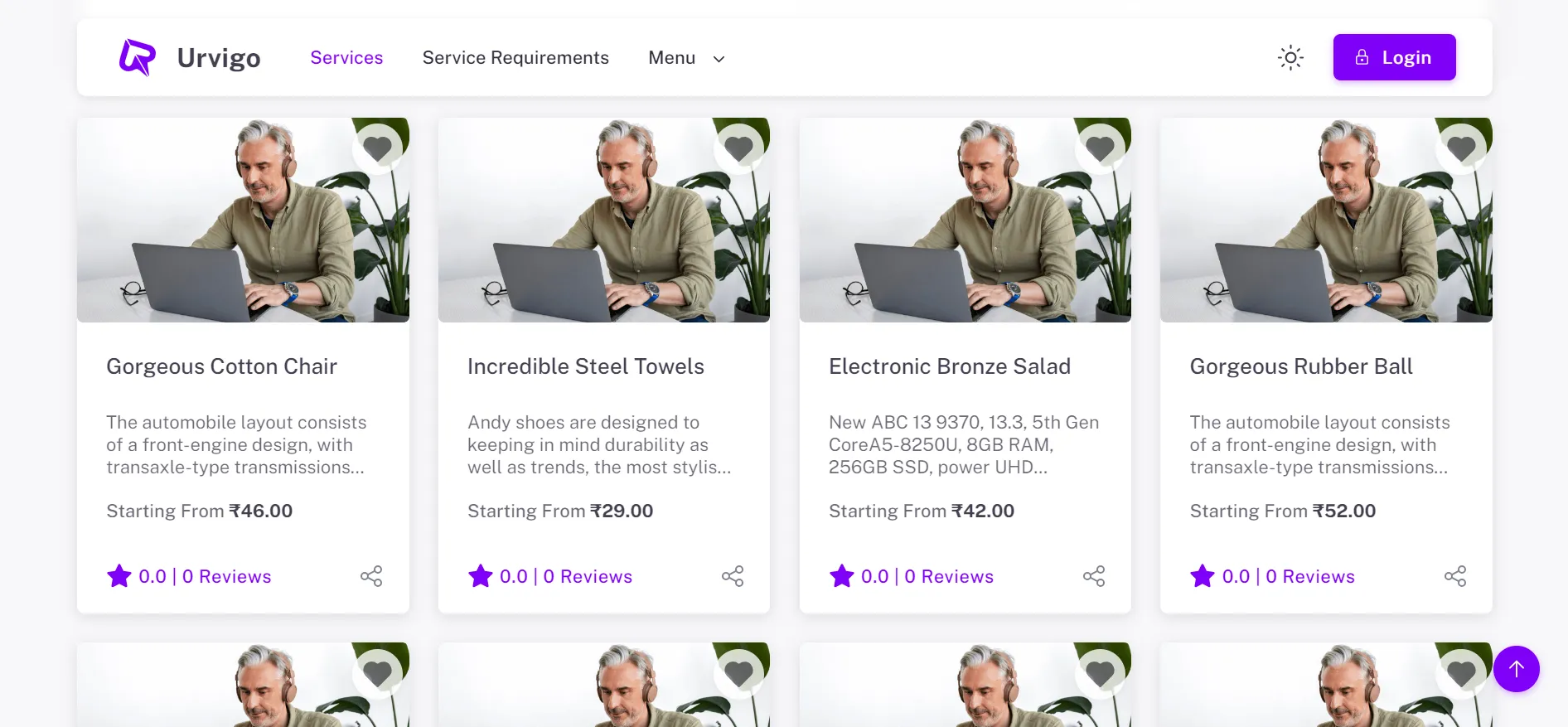
Task: Share the Incredible Steel Towels service
Action: pyautogui.click(x=733, y=576)
